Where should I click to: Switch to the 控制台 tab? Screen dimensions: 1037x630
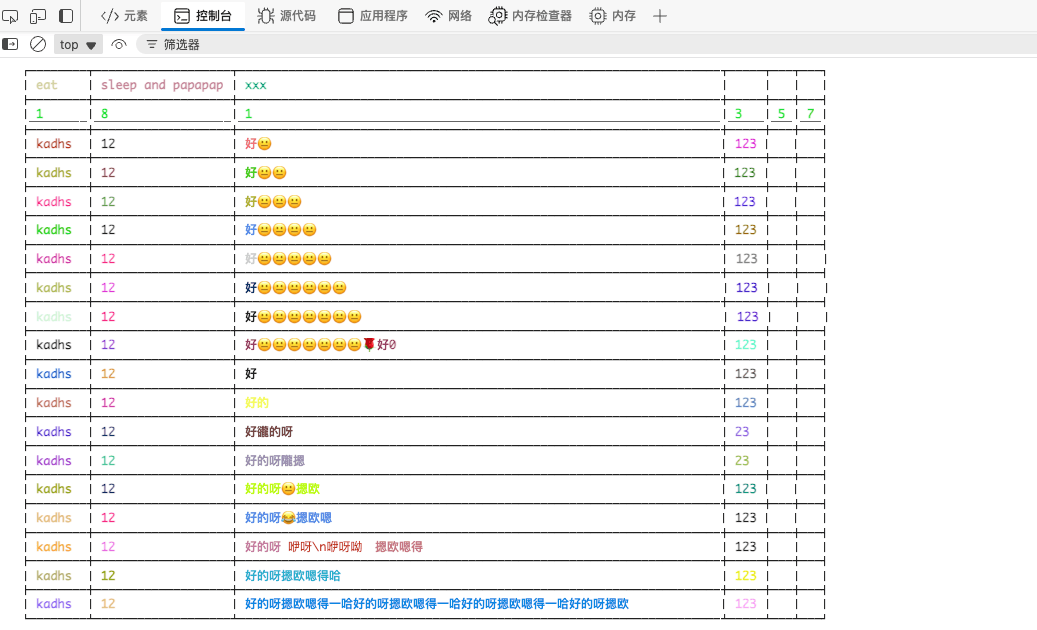[x=203, y=16]
